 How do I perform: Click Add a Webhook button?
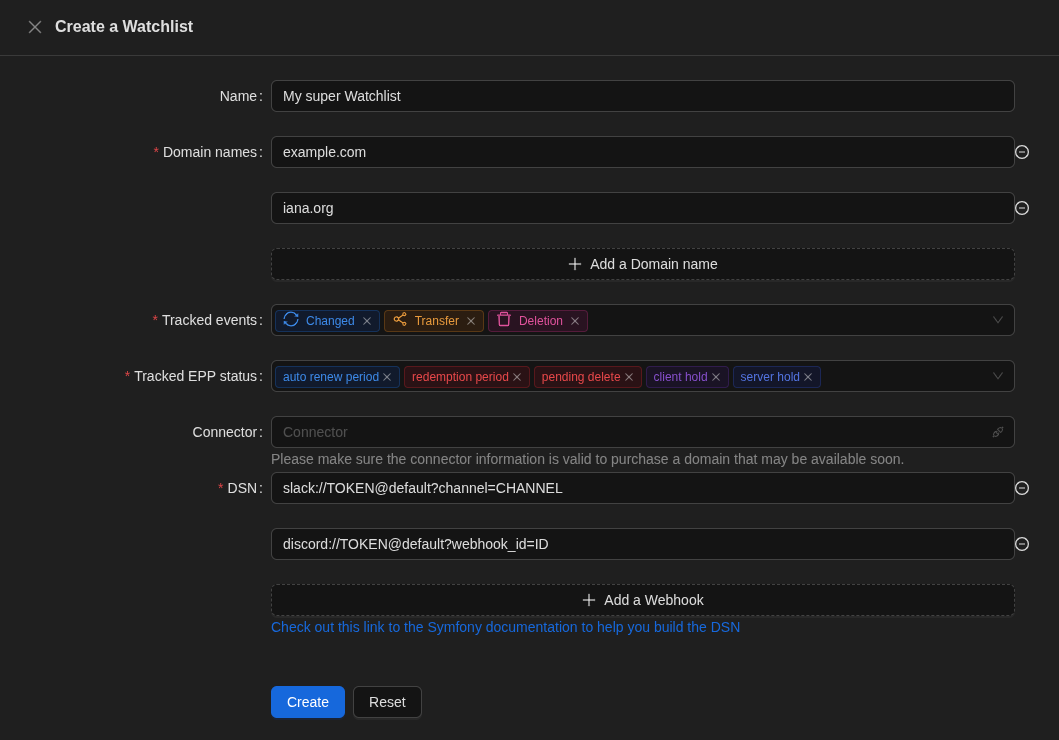click(642, 600)
